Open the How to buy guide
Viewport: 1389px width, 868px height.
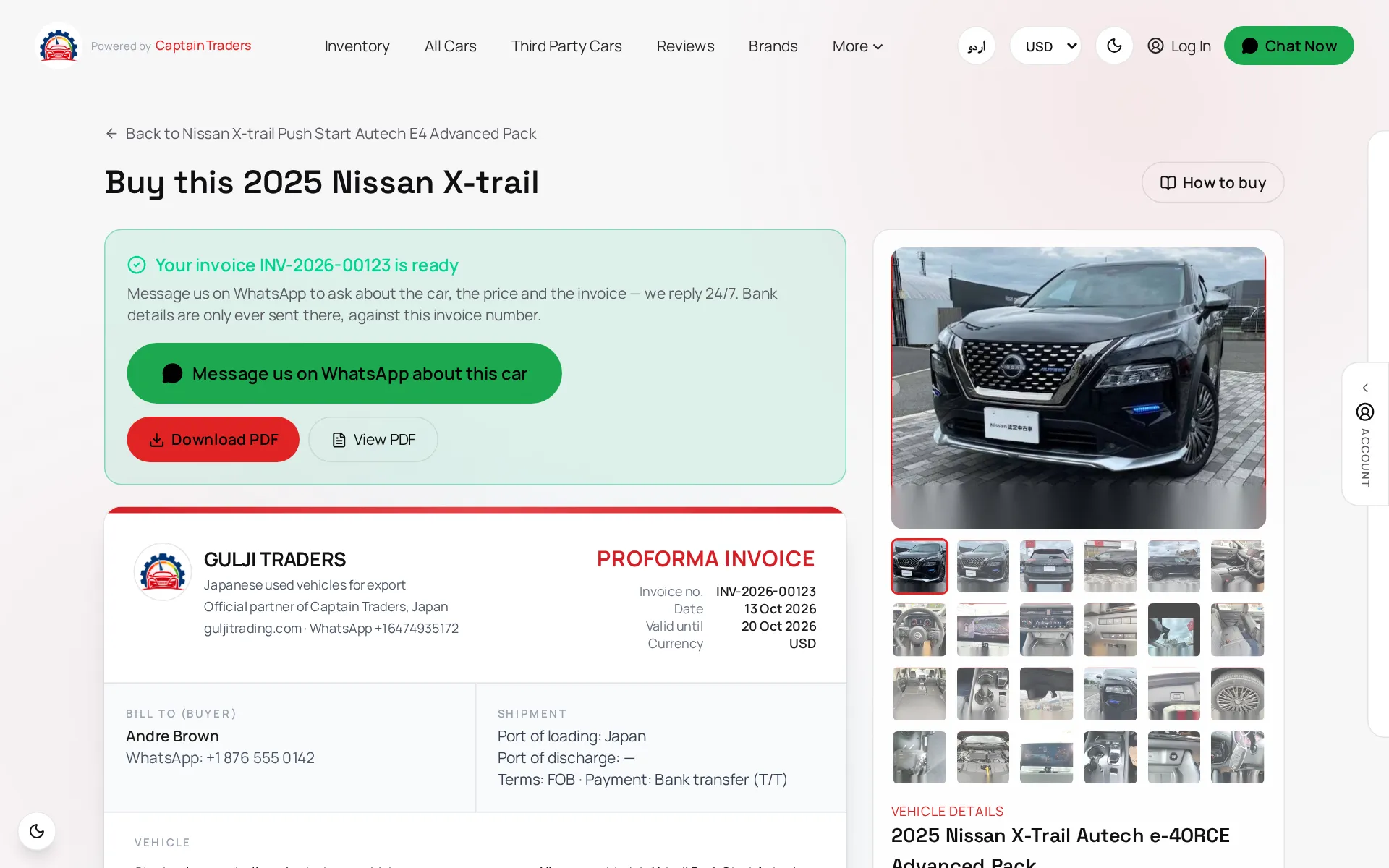tap(1212, 182)
